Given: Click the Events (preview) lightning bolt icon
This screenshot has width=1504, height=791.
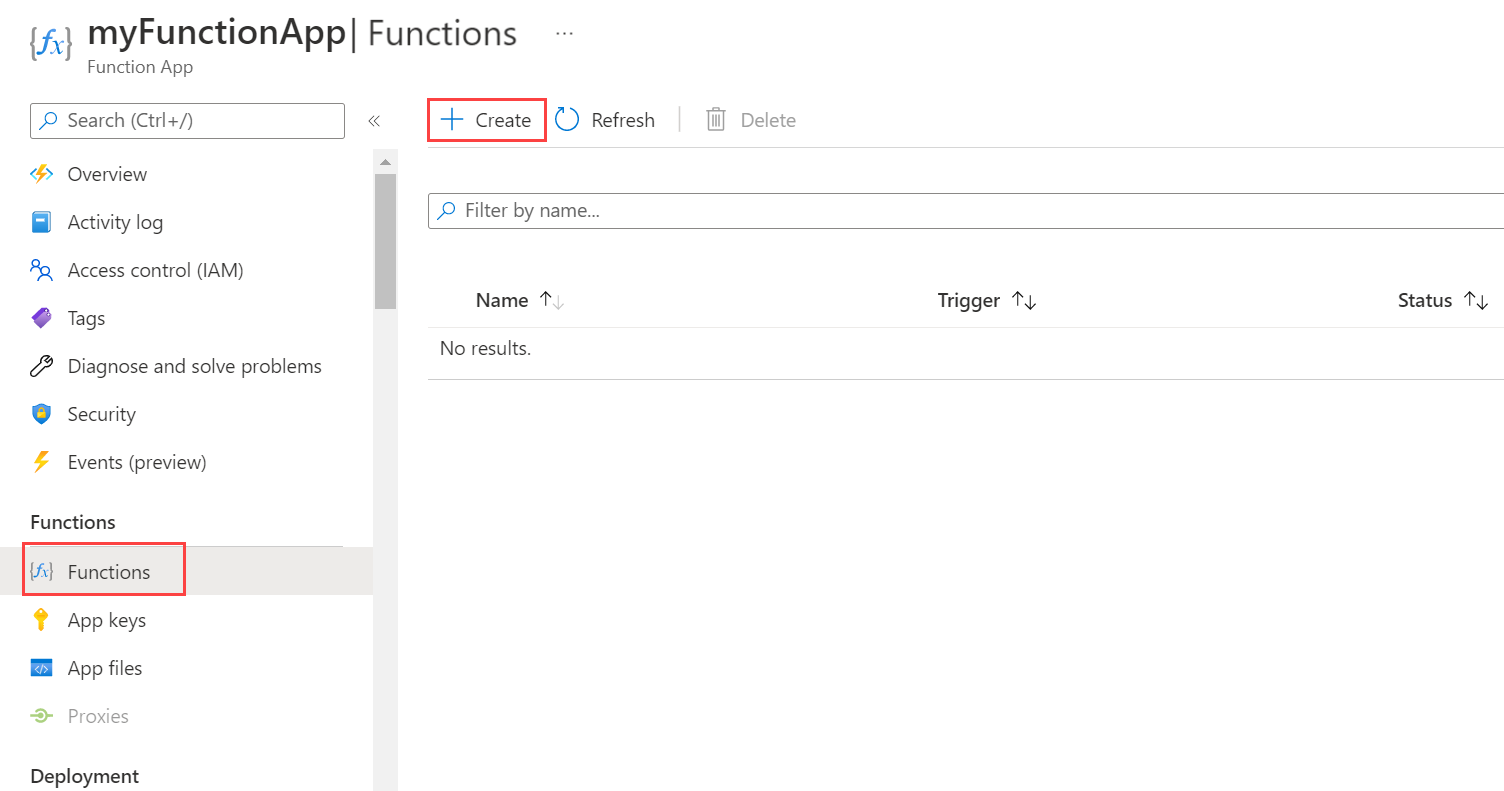Looking at the screenshot, I should 41,462.
